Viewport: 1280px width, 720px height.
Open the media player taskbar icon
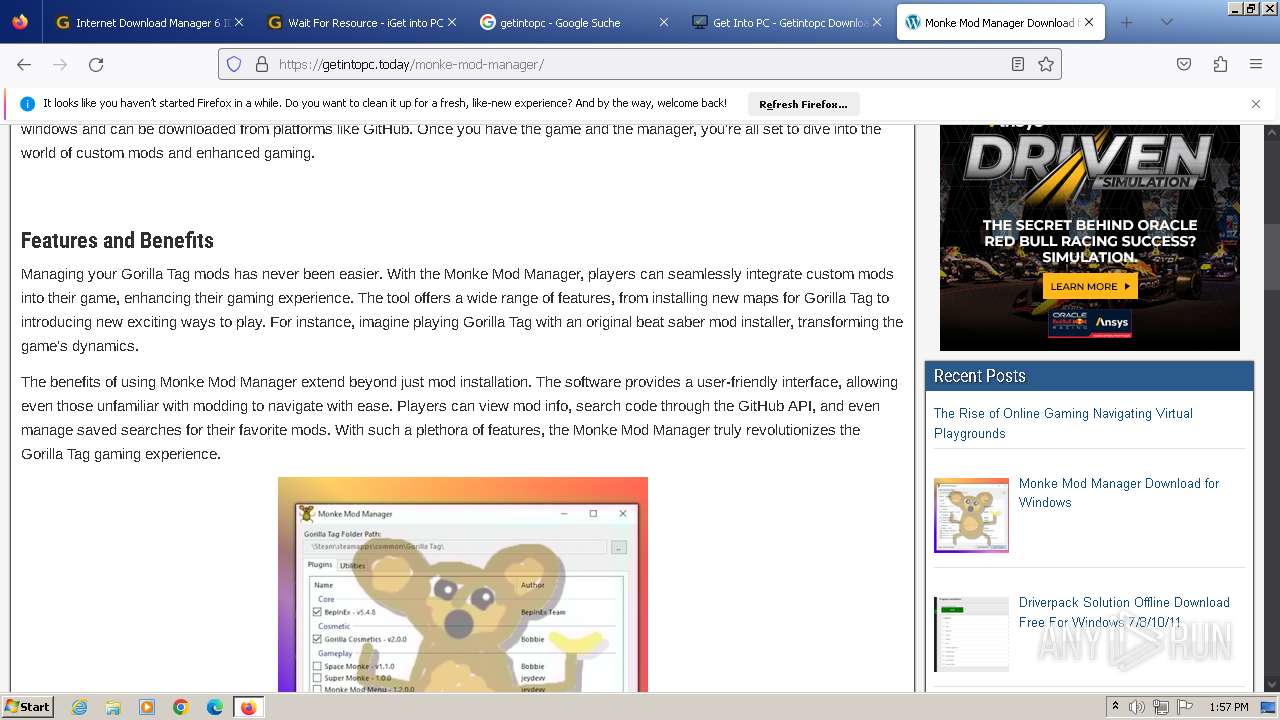[x=147, y=707]
